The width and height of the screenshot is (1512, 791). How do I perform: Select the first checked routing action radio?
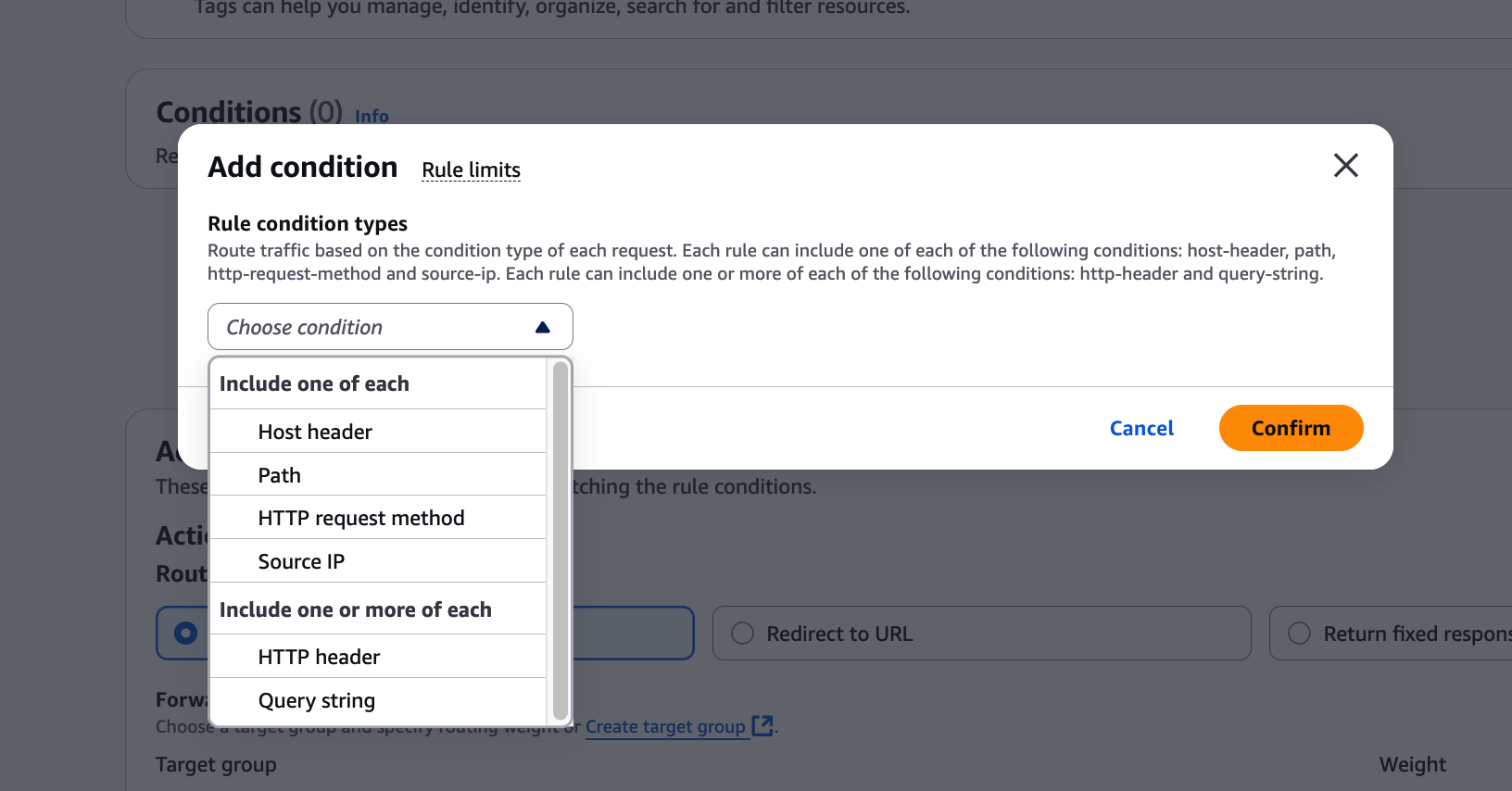pyautogui.click(x=186, y=634)
